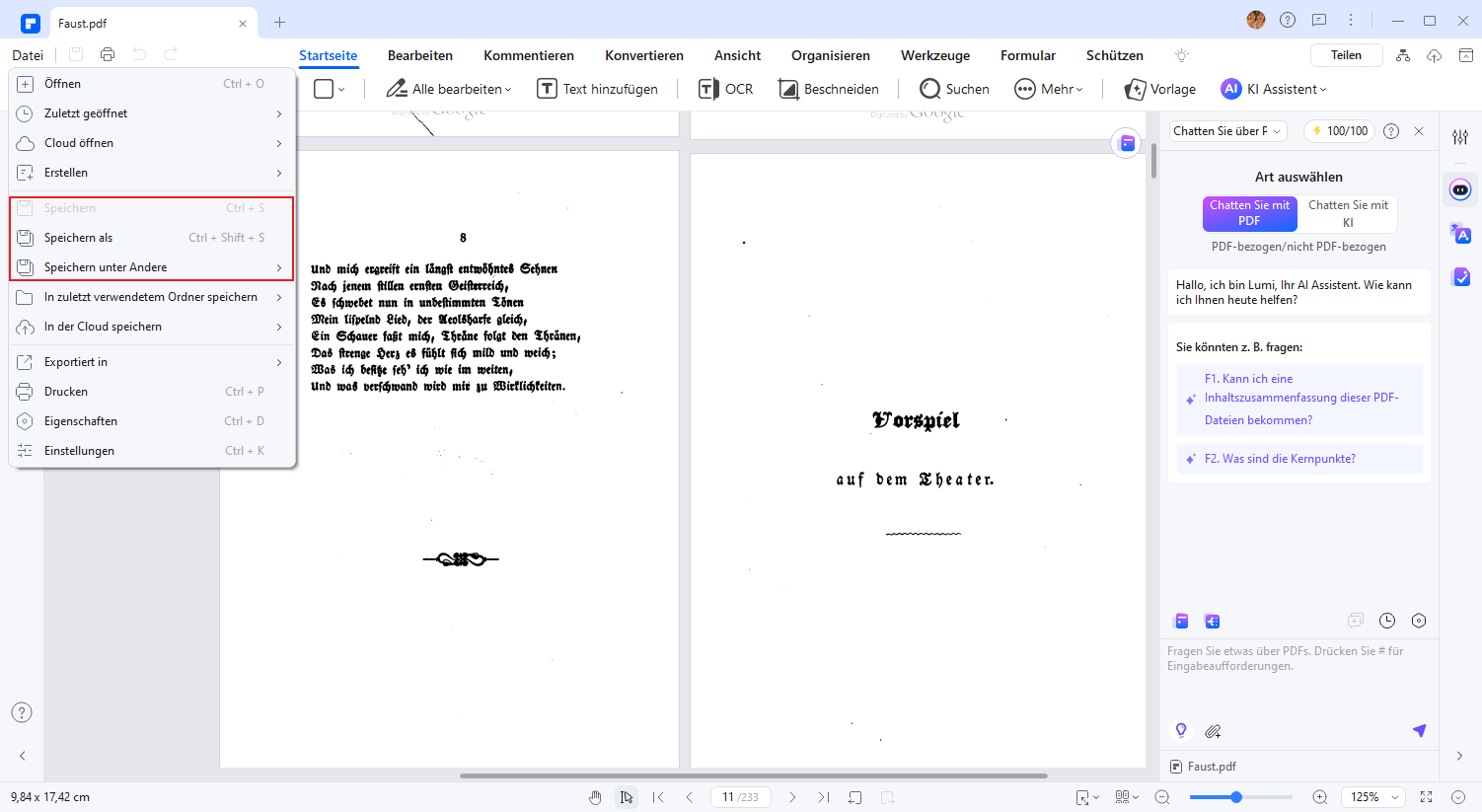Open the Chatten Sie über dropdown
Viewport: 1482px width, 812px height.
point(1227,131)
